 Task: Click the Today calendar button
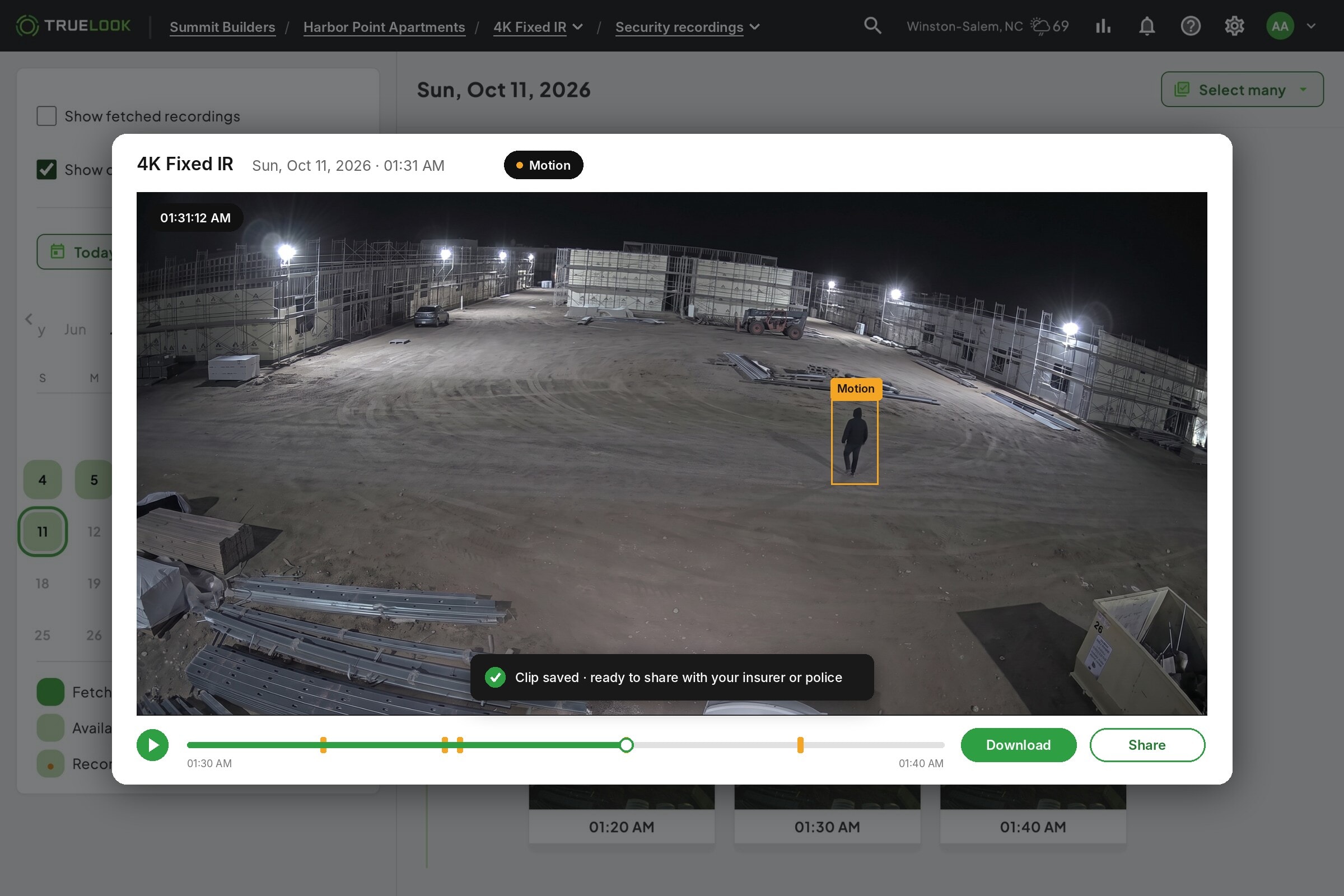[x=75, y=251]
